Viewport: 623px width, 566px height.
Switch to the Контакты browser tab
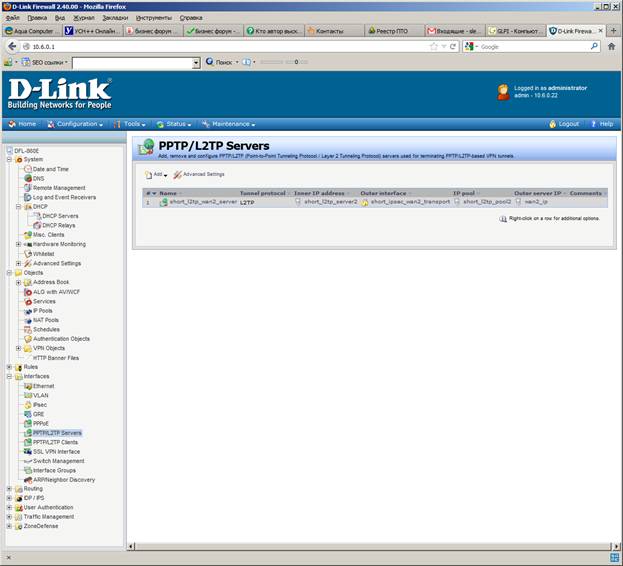(334, 31)
